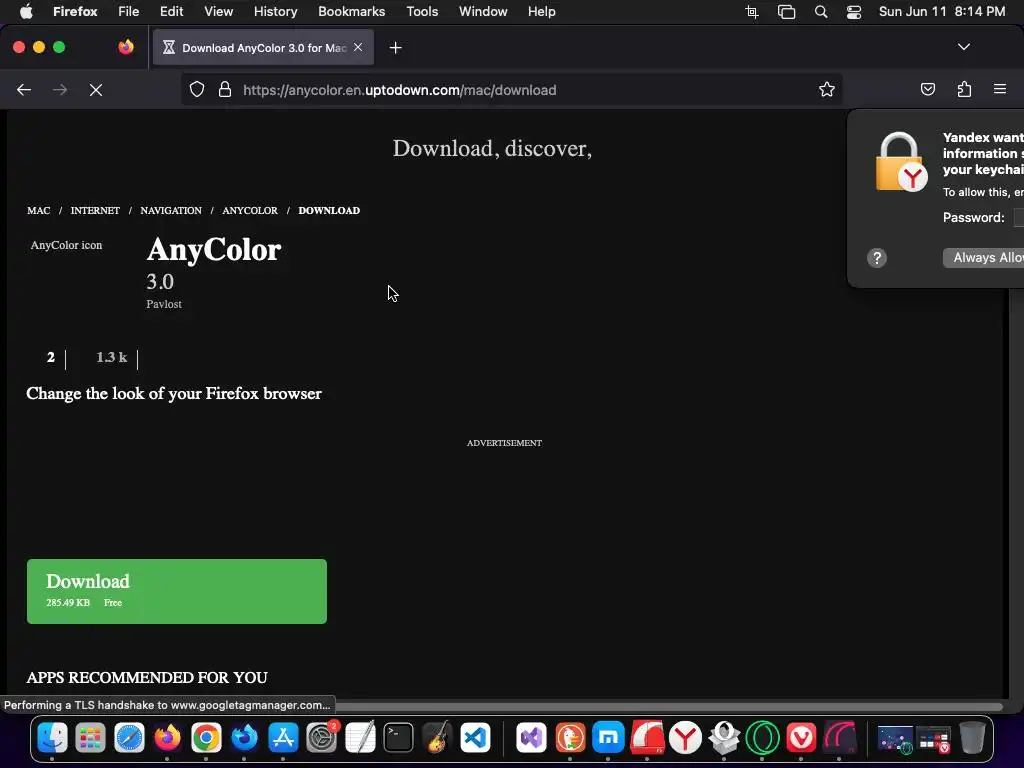Open App Store from the dock
Screen dimensions: 1024x768
pos(283,738)
